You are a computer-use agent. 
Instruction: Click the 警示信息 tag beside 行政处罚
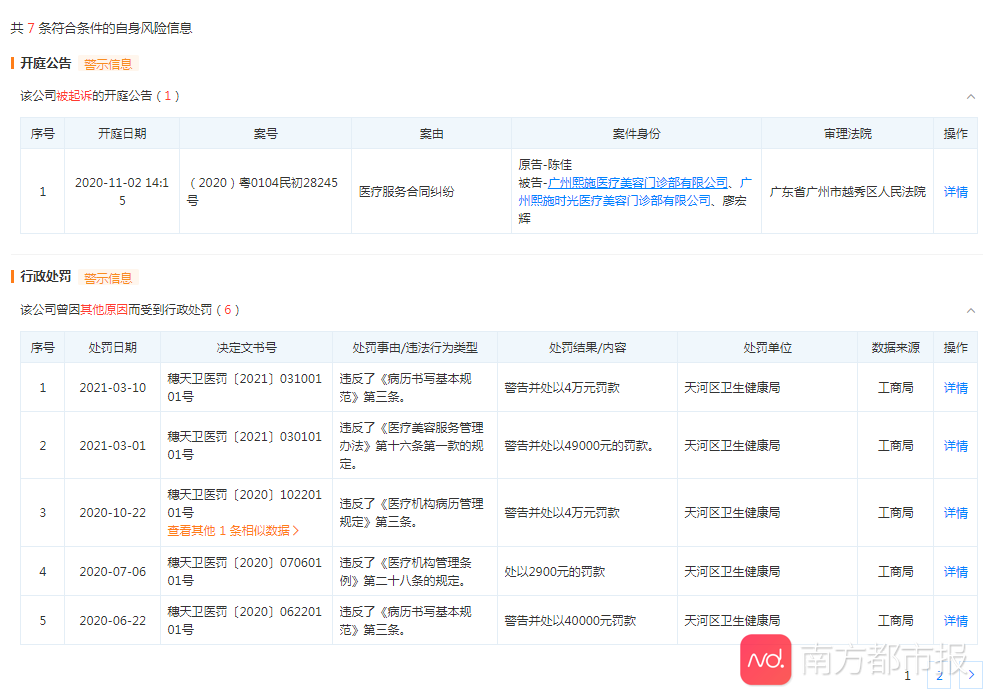point(107,278)
